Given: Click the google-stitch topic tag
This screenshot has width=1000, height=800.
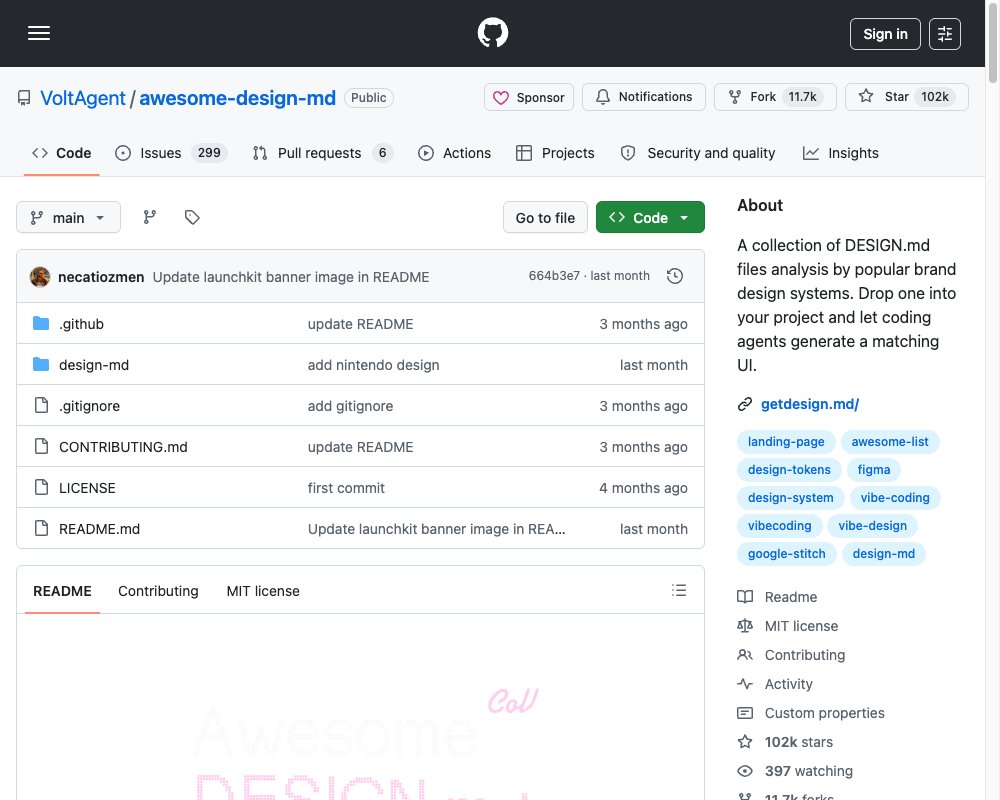Looking at the screenshot, I should [786, 554].
